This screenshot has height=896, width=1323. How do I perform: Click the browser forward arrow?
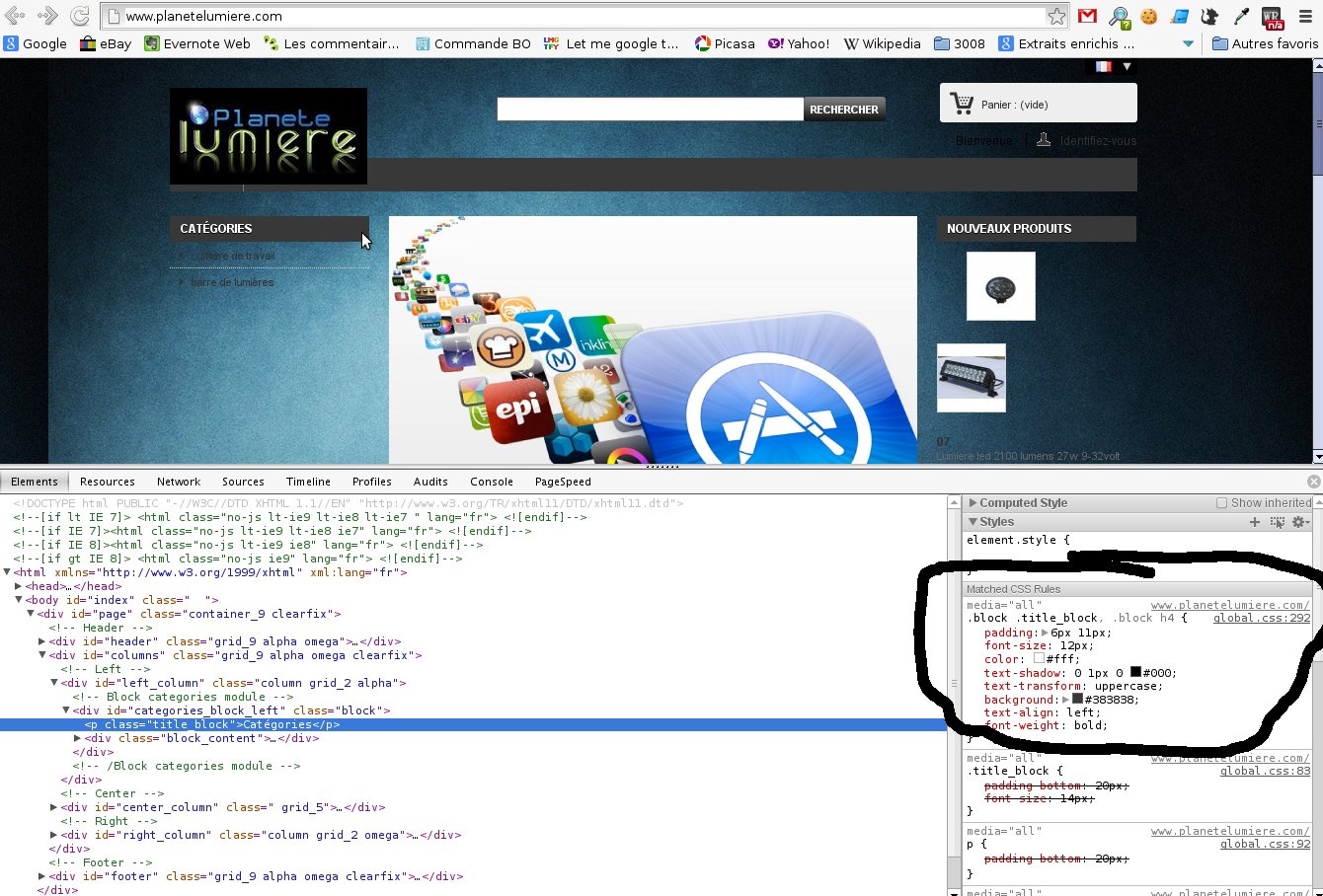pyautogui.click(x=47, y=16)
